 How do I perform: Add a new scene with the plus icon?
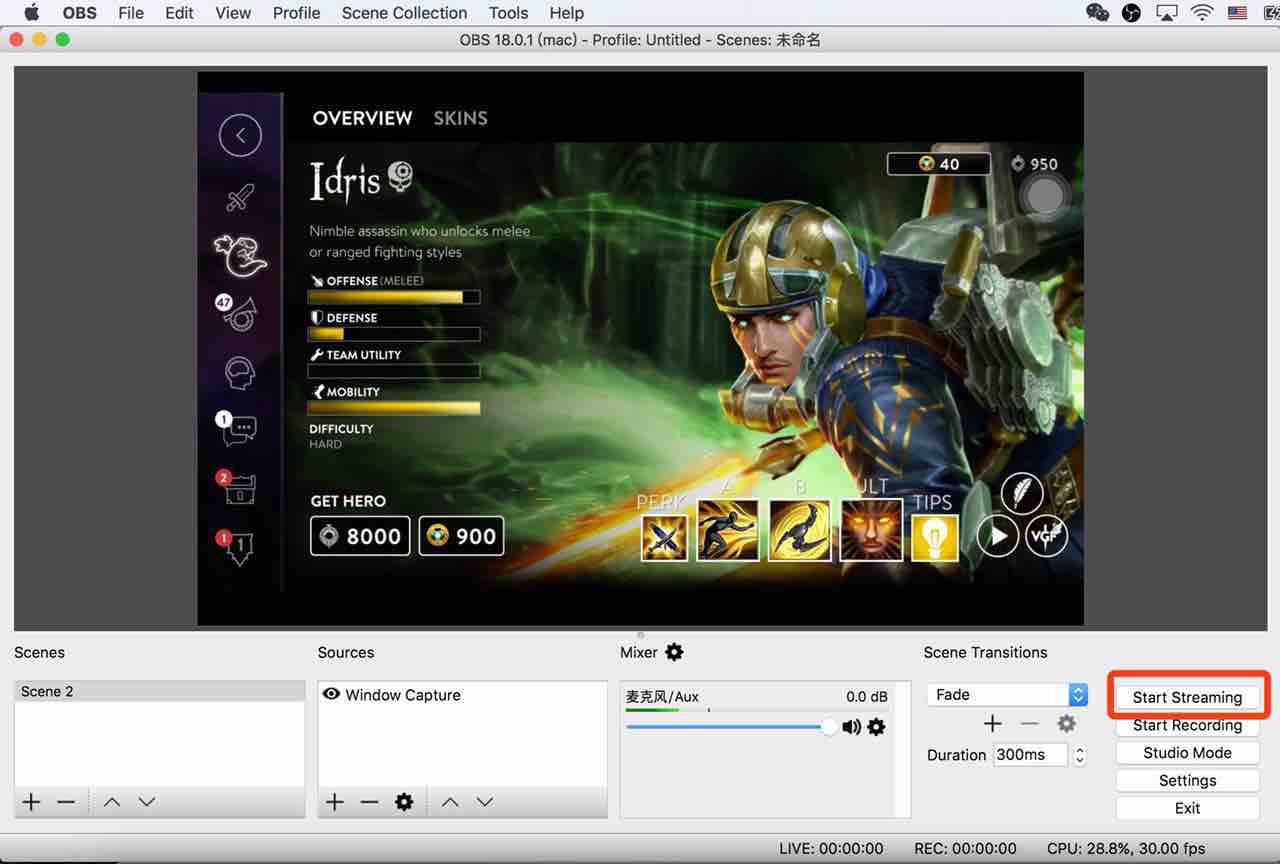(30, 801)
